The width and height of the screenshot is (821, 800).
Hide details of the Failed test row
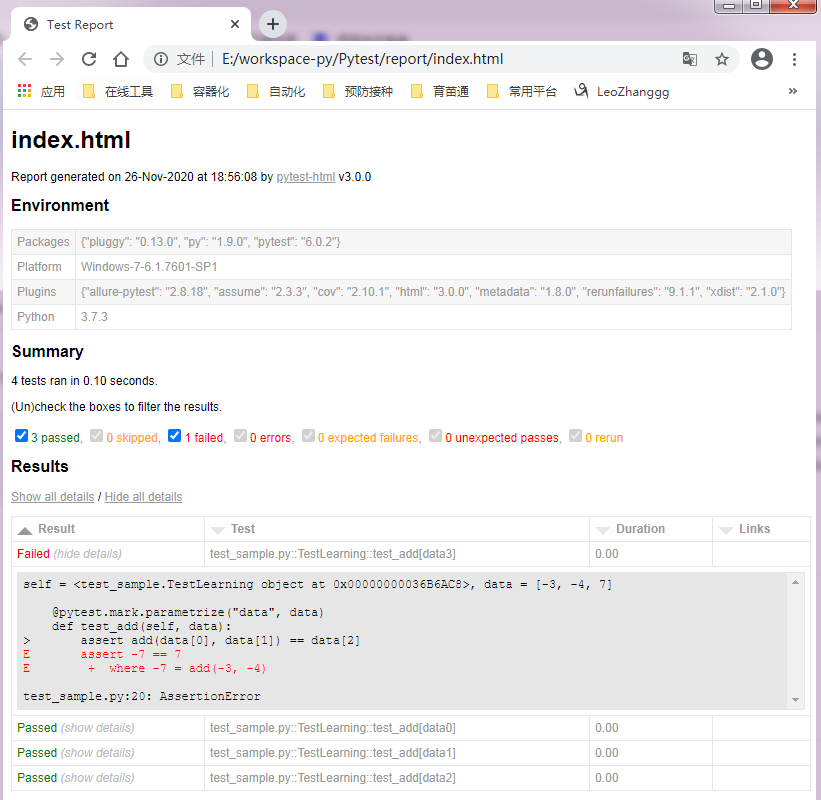pos(87,554)
